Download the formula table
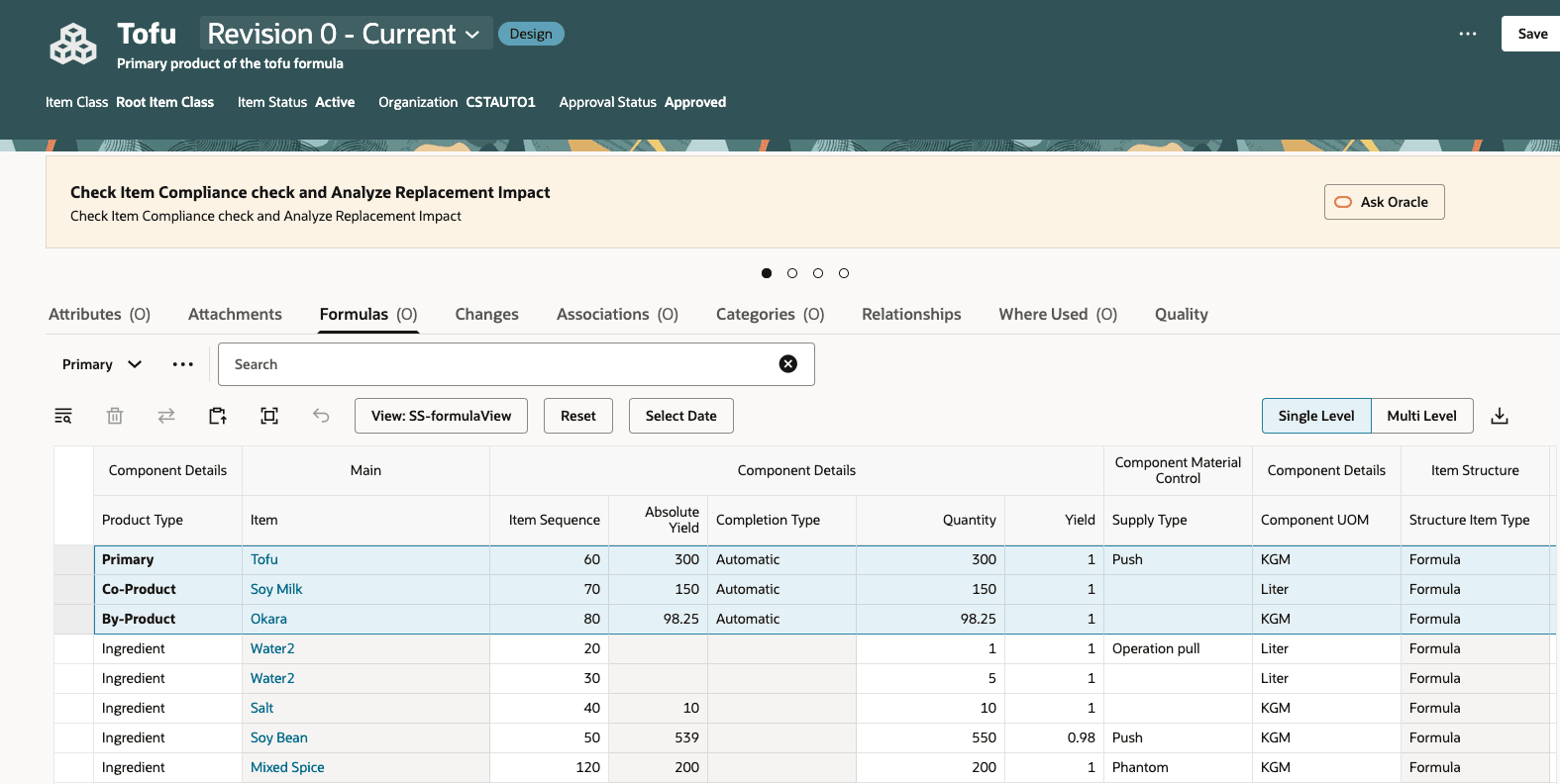This screenshot has height=784, width=1560. (x=1500, y=416)
